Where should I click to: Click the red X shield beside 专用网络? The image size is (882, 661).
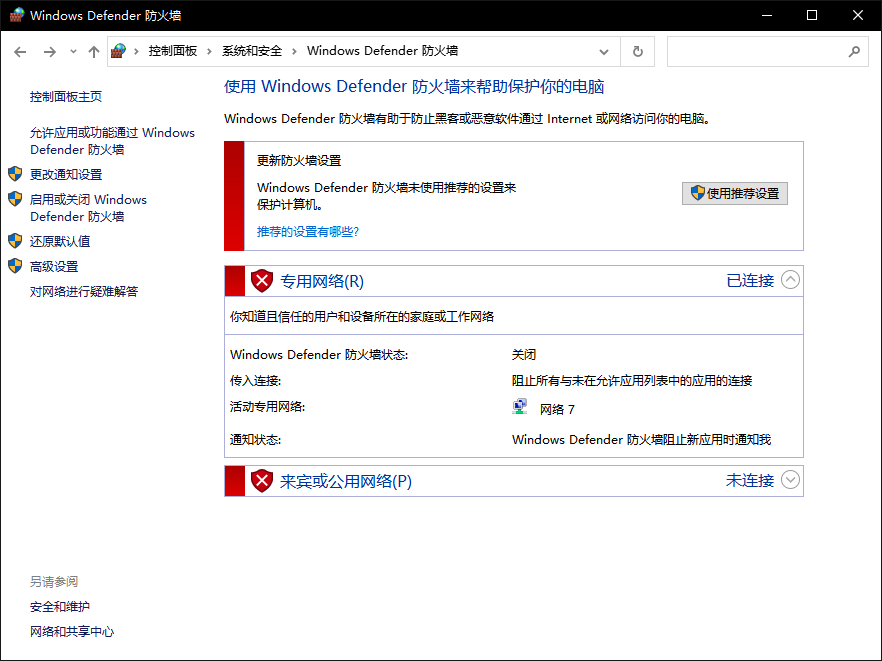tap(262, 281)
